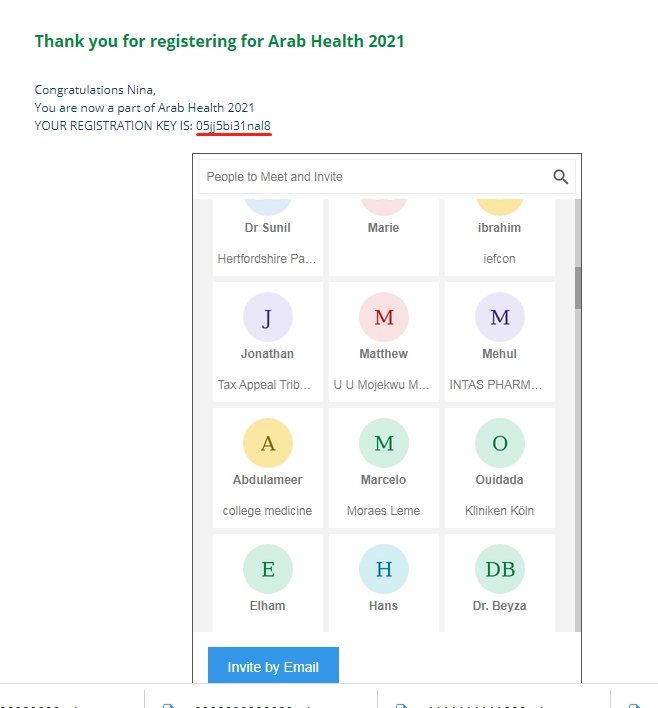Focus the People to Meet and Invite field
This screenshot has width=658, height=708.
tap(370, 177)
